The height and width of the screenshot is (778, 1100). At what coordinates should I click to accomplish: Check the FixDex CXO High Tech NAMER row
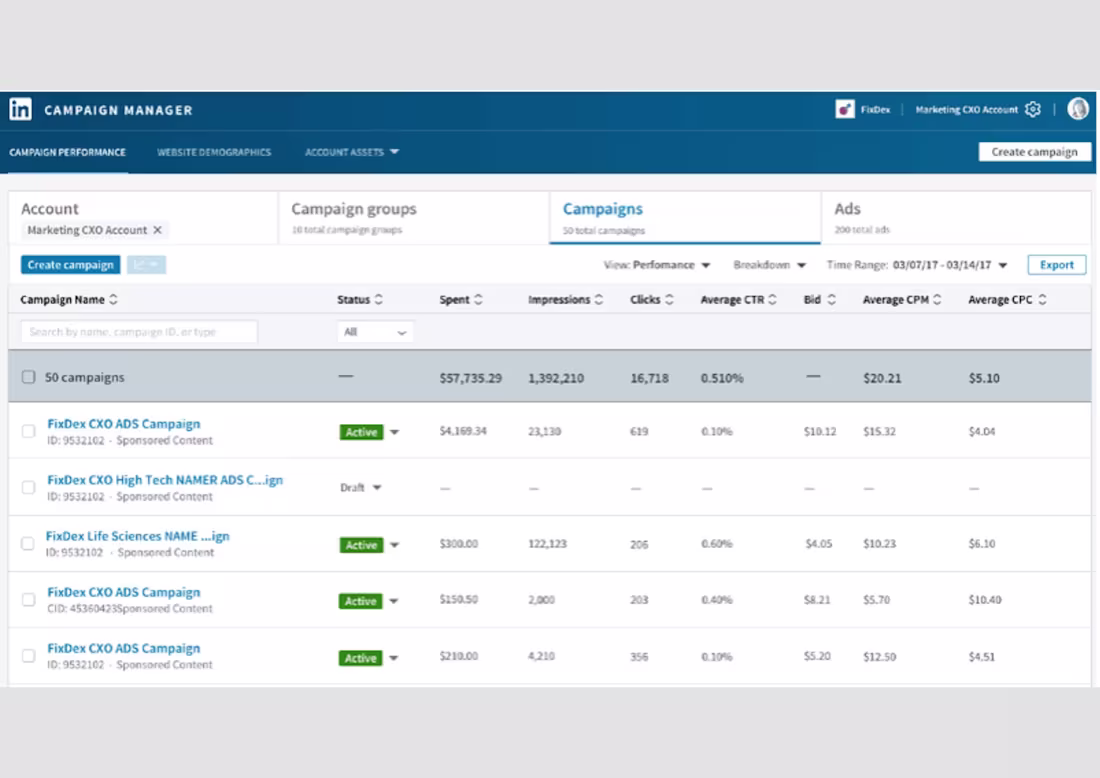click(28, 488)
